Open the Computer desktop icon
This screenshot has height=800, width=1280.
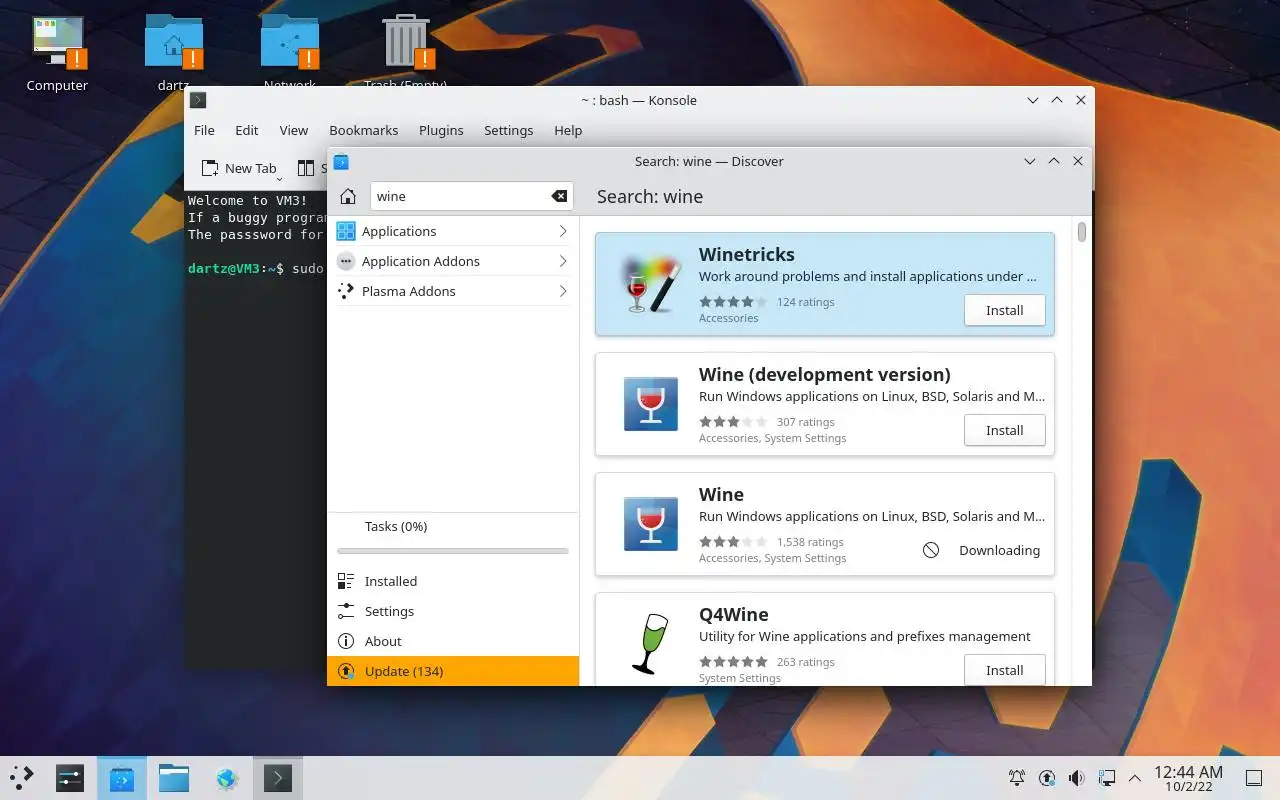coord(57,45)
